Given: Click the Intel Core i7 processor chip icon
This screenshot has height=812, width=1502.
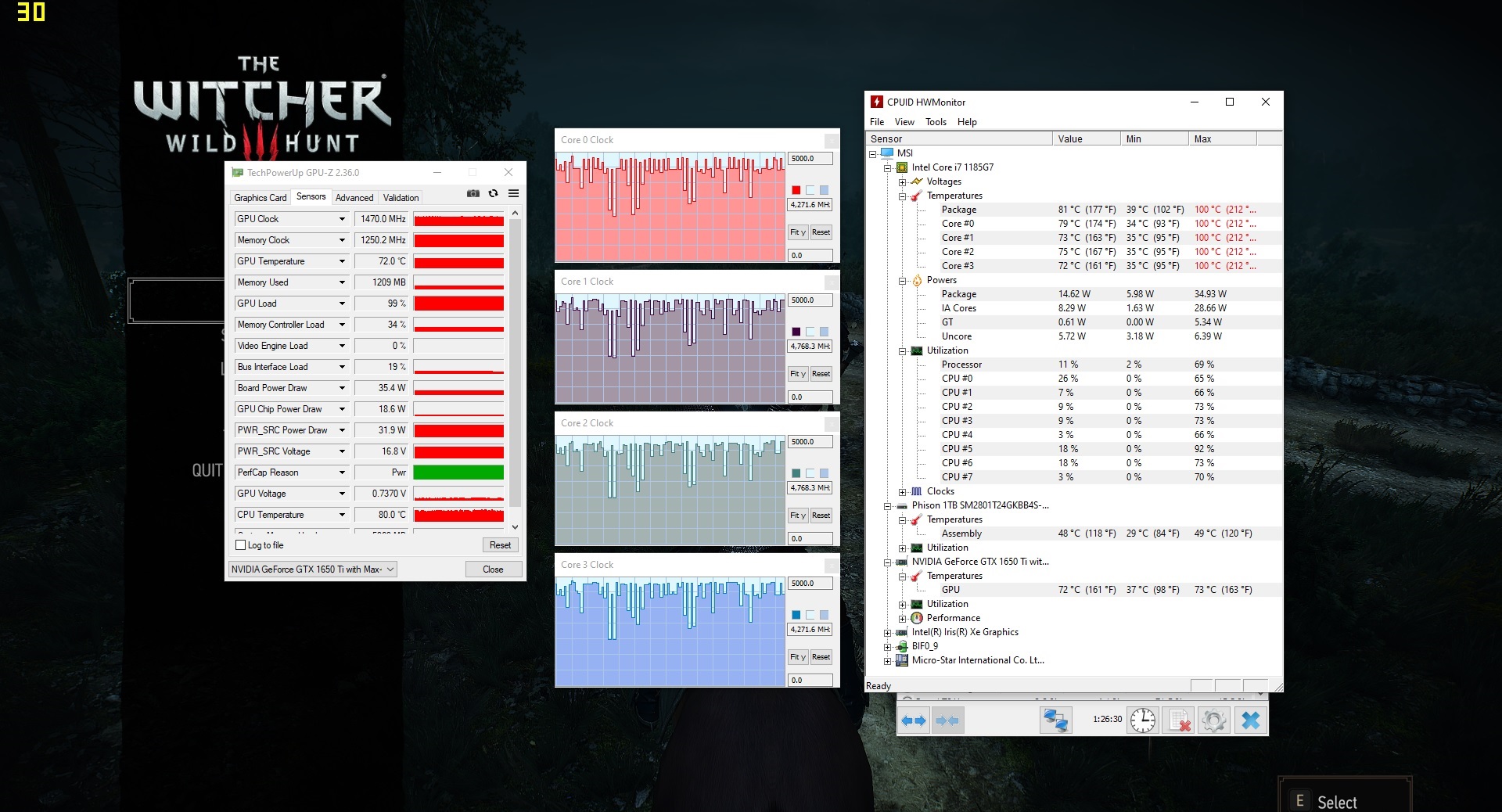Looking at the screenshot, I should (x=902, y=167).
